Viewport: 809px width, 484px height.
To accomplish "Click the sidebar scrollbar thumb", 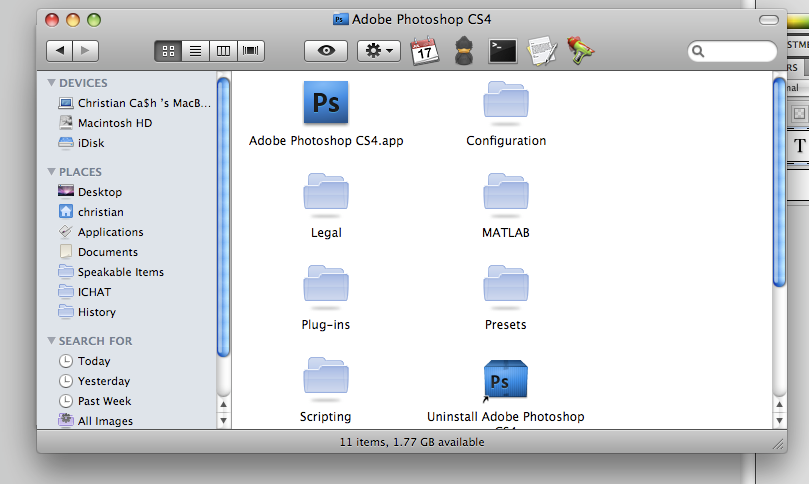I will pyautogui.click(x=223, y=217).
